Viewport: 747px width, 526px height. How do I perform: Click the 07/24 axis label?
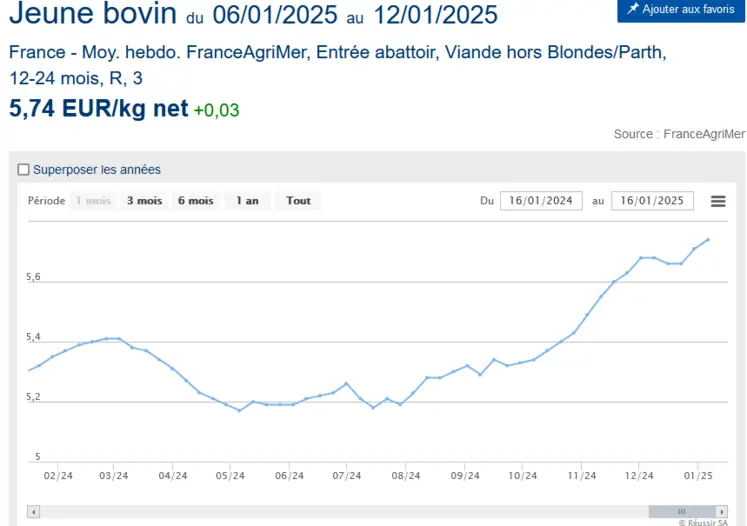(x=346, y=475)
